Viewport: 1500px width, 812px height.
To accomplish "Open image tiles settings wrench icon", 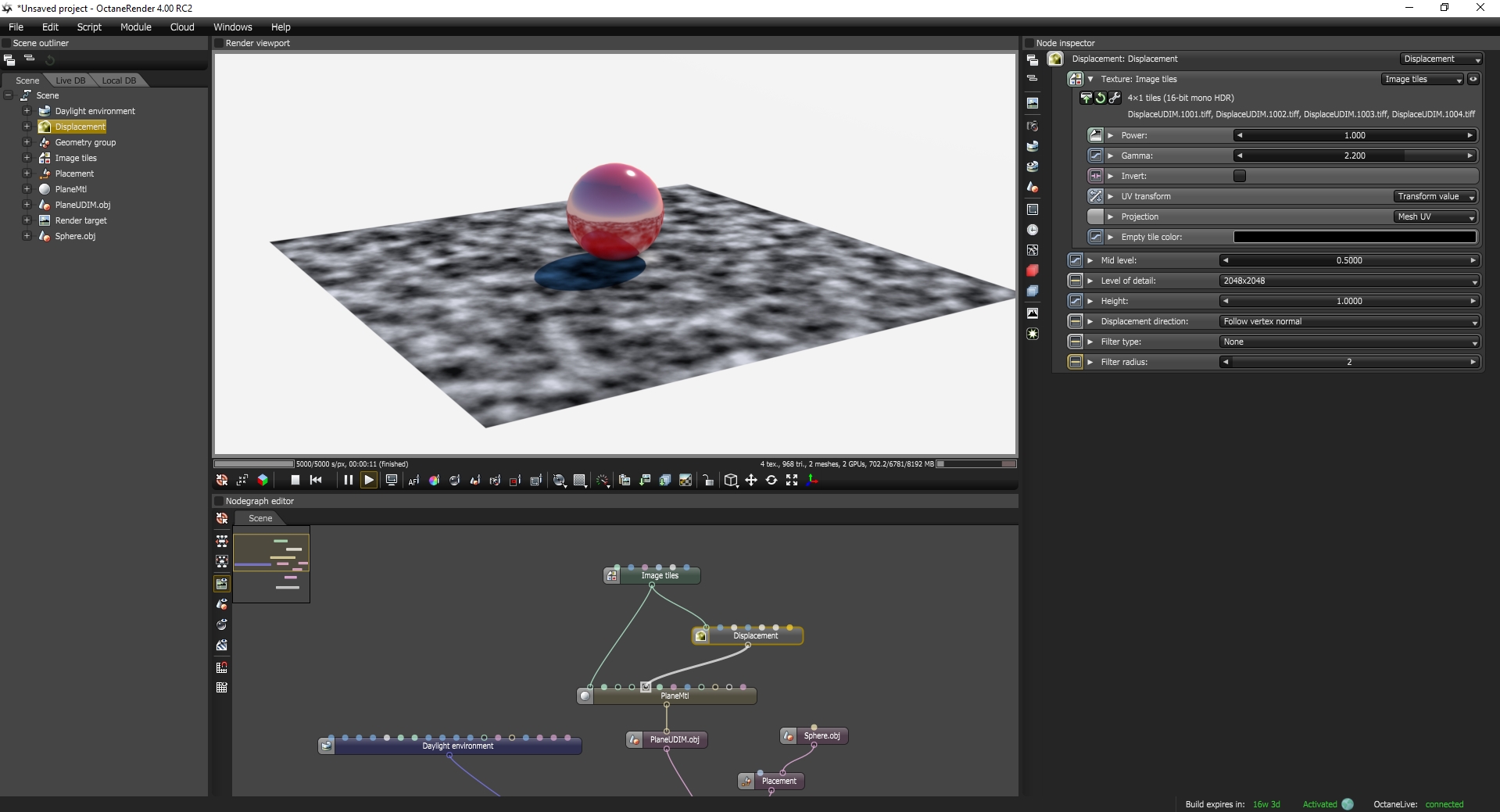I will pos(1115,98).
